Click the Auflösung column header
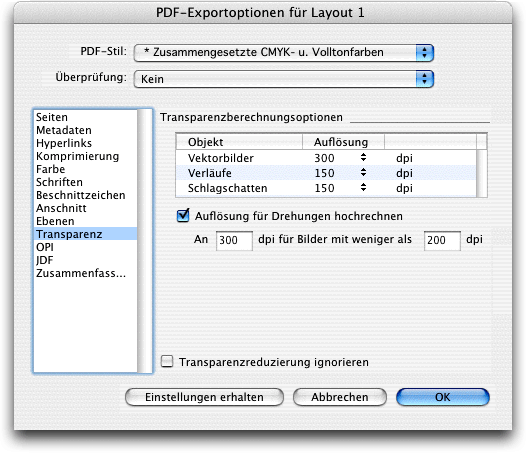This screenshot has height=453, width=526. pos(344,142)
